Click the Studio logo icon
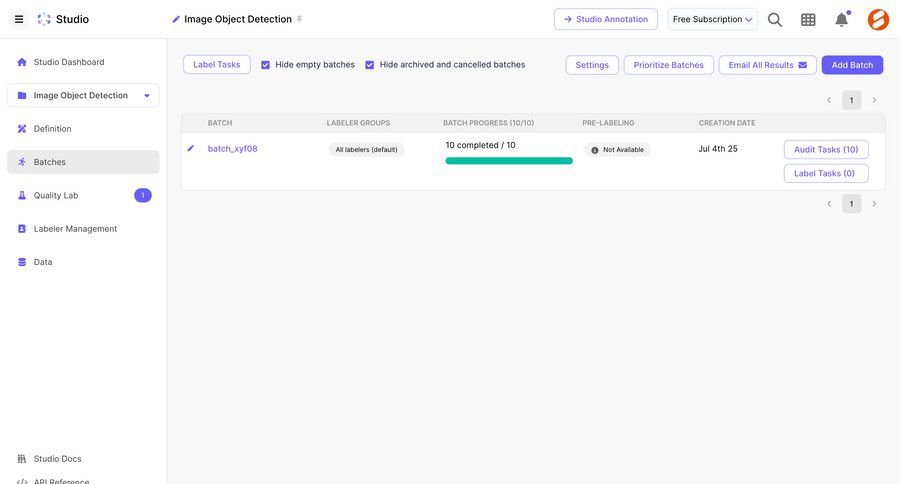This screenshot has width=900, height=484. pos(44,19)
